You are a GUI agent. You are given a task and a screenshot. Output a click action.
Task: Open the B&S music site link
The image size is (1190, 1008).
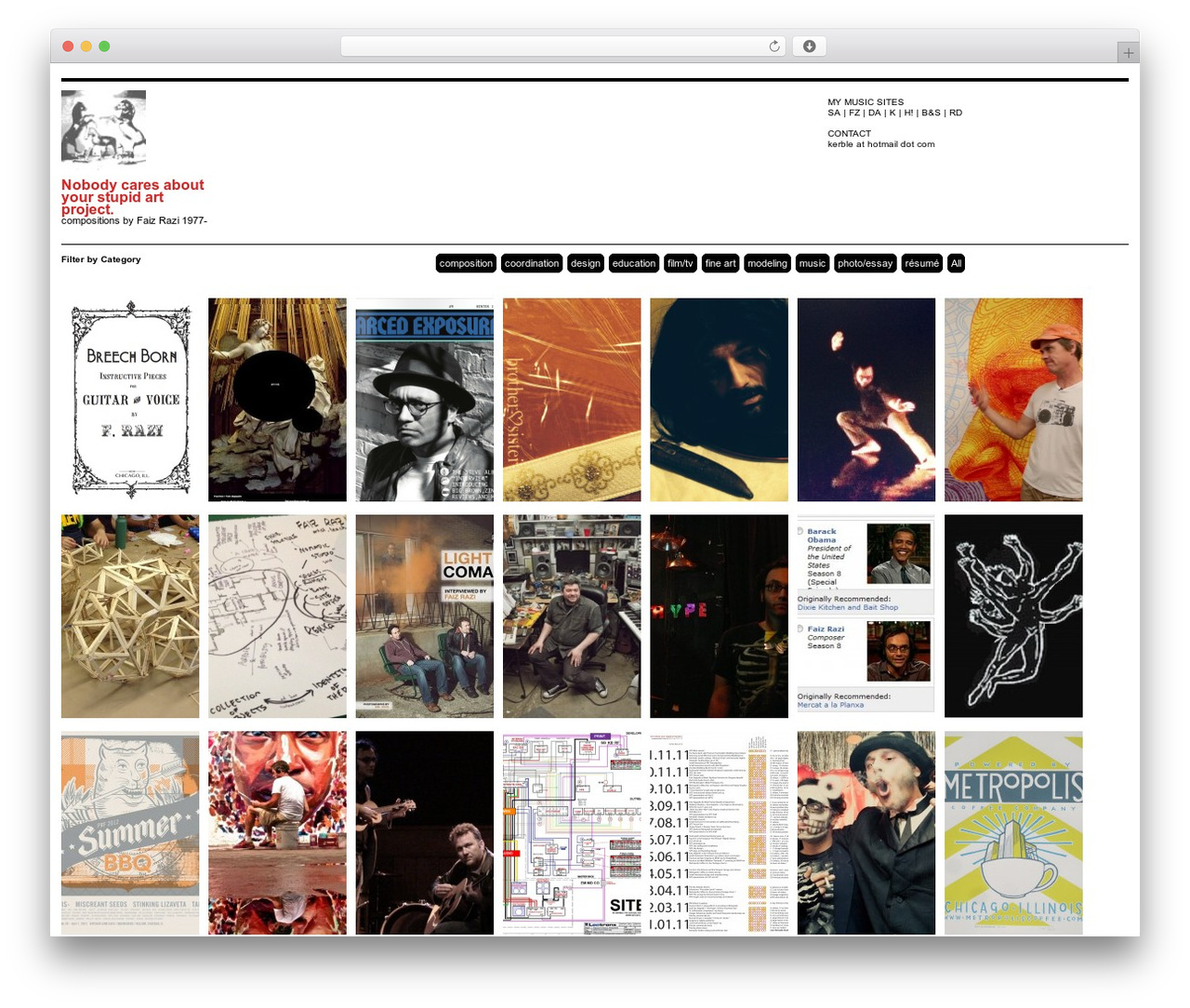point(931,113)
